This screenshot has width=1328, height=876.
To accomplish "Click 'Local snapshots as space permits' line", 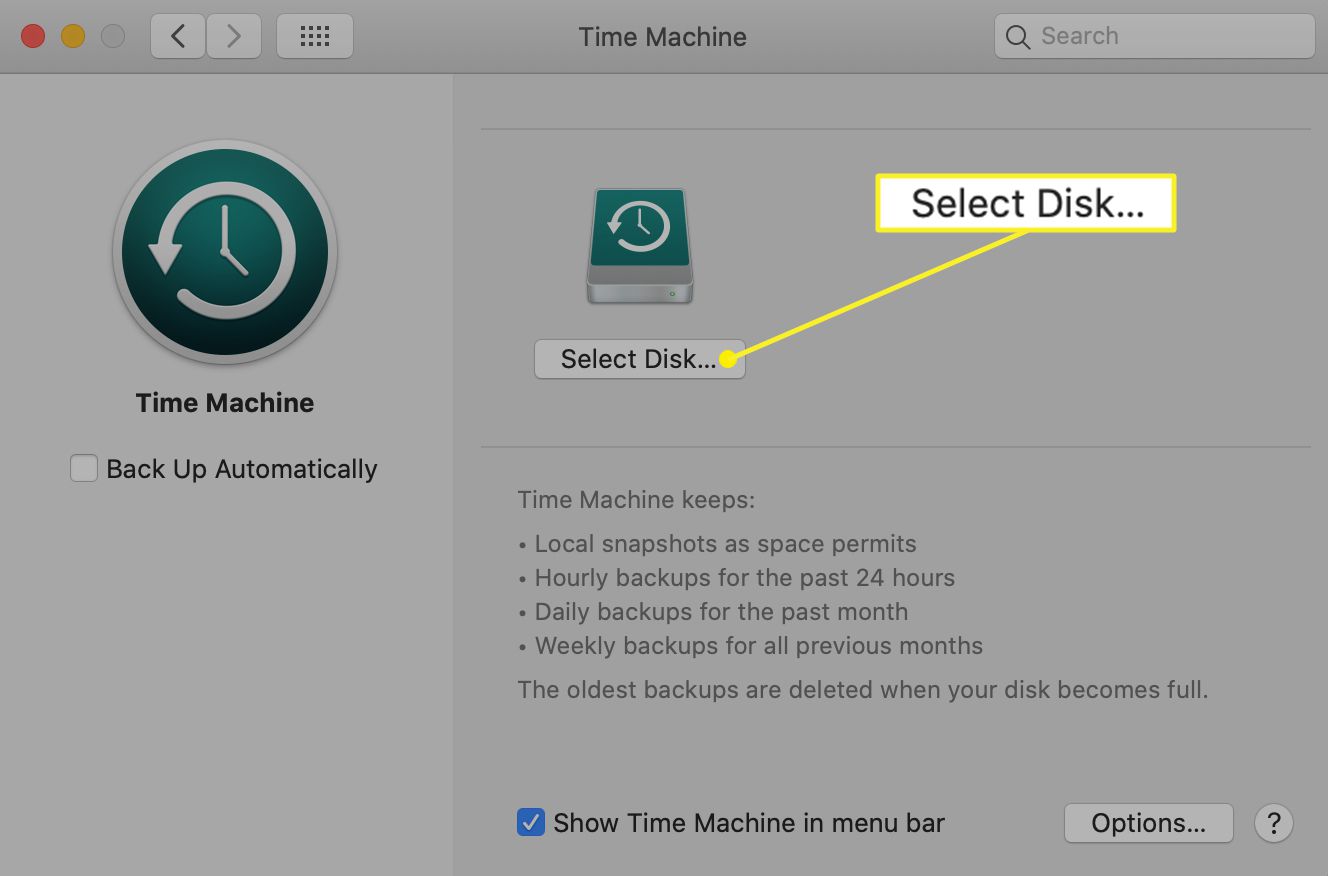I will [718, 544].
